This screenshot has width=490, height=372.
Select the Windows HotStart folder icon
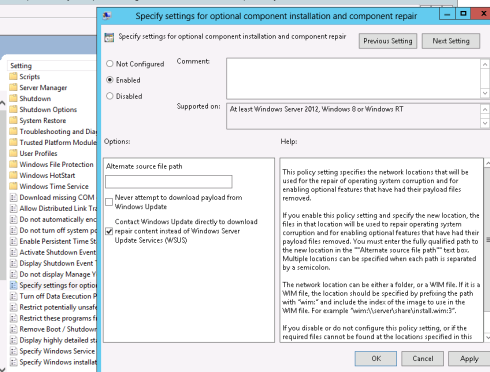pyautogui.click(x=13, y=175)
